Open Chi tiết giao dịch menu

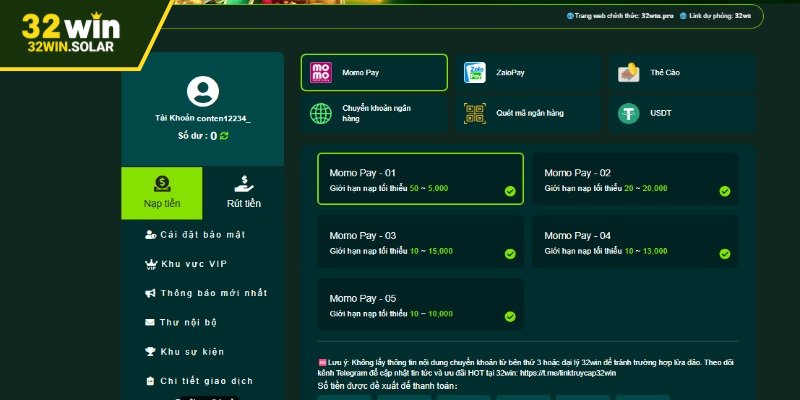pos(199,381)
